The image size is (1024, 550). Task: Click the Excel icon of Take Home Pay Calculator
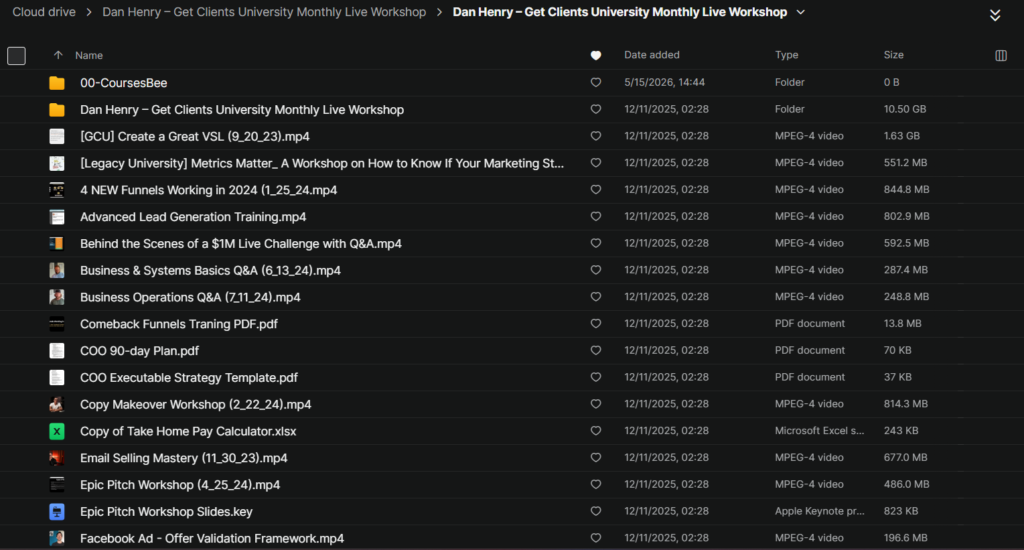coord(57,431)
